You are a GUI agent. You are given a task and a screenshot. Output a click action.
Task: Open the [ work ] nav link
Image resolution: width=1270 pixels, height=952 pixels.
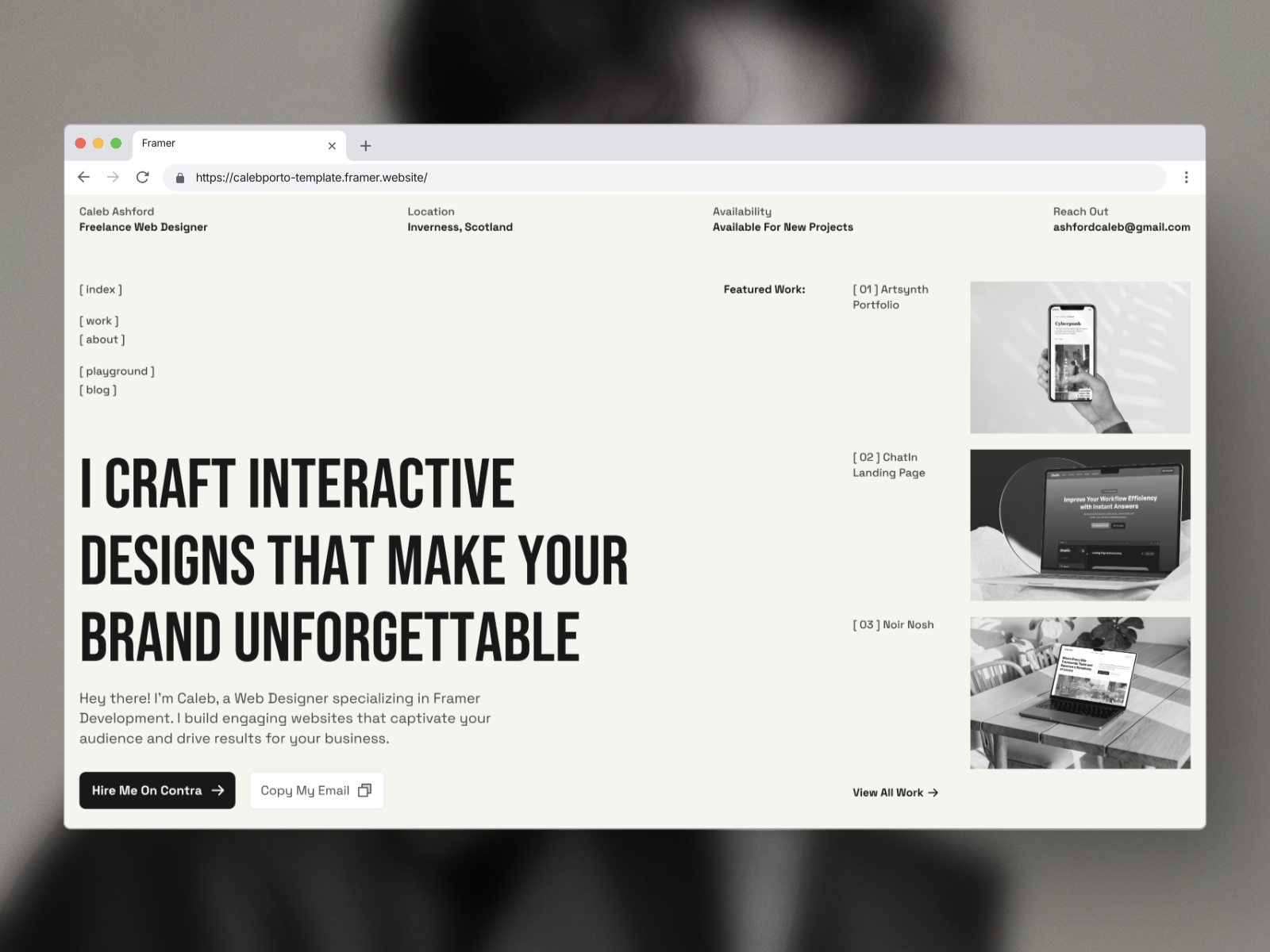(x=99, y=321)
